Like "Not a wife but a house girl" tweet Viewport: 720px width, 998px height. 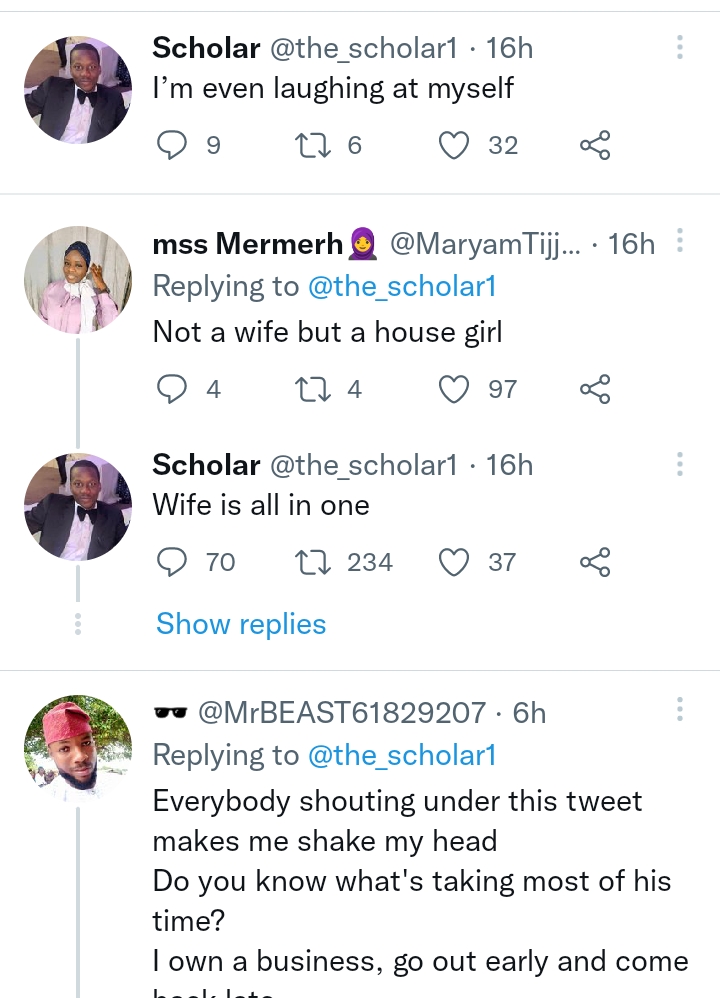[455, 388]
